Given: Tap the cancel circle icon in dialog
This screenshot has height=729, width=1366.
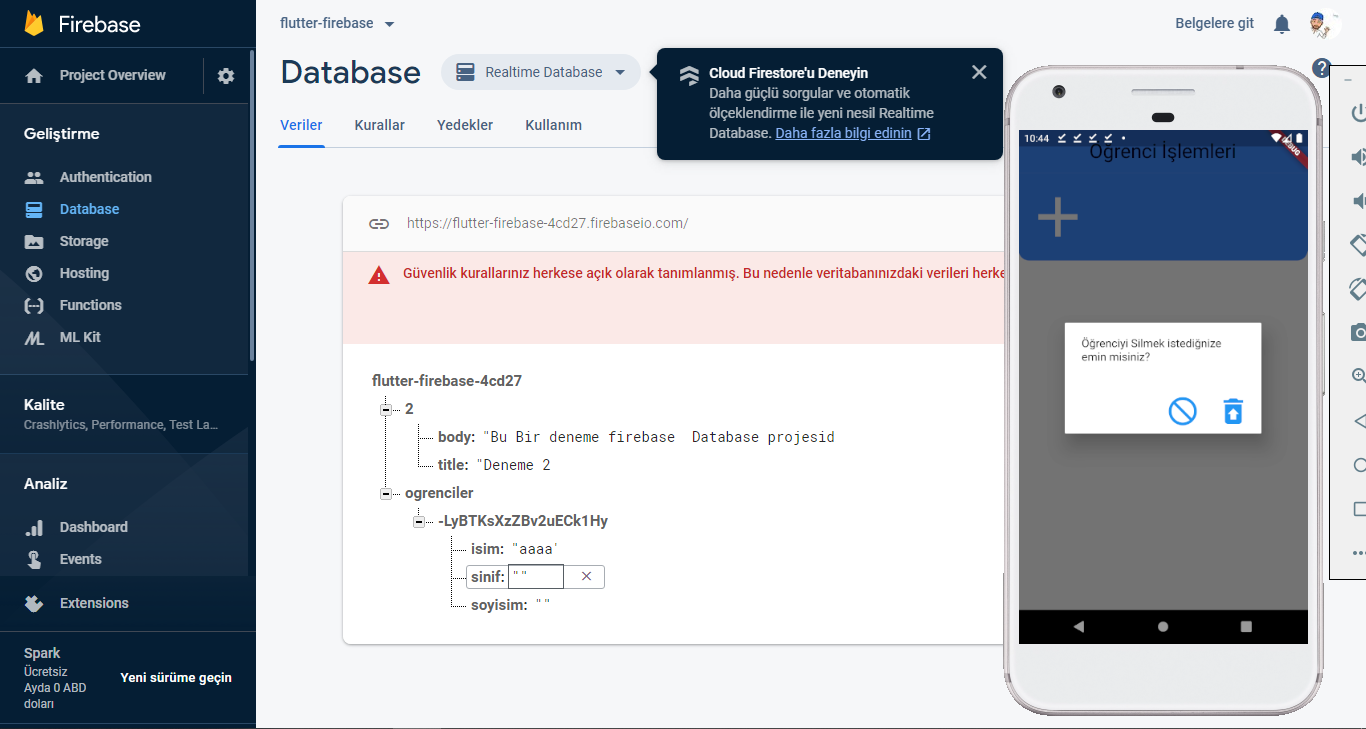Looking at the screenshot, I should pyautogui.click(x=1182, y=411).
